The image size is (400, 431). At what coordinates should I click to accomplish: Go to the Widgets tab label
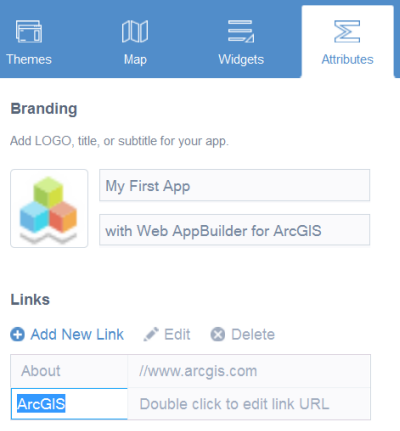click(241, 59)
